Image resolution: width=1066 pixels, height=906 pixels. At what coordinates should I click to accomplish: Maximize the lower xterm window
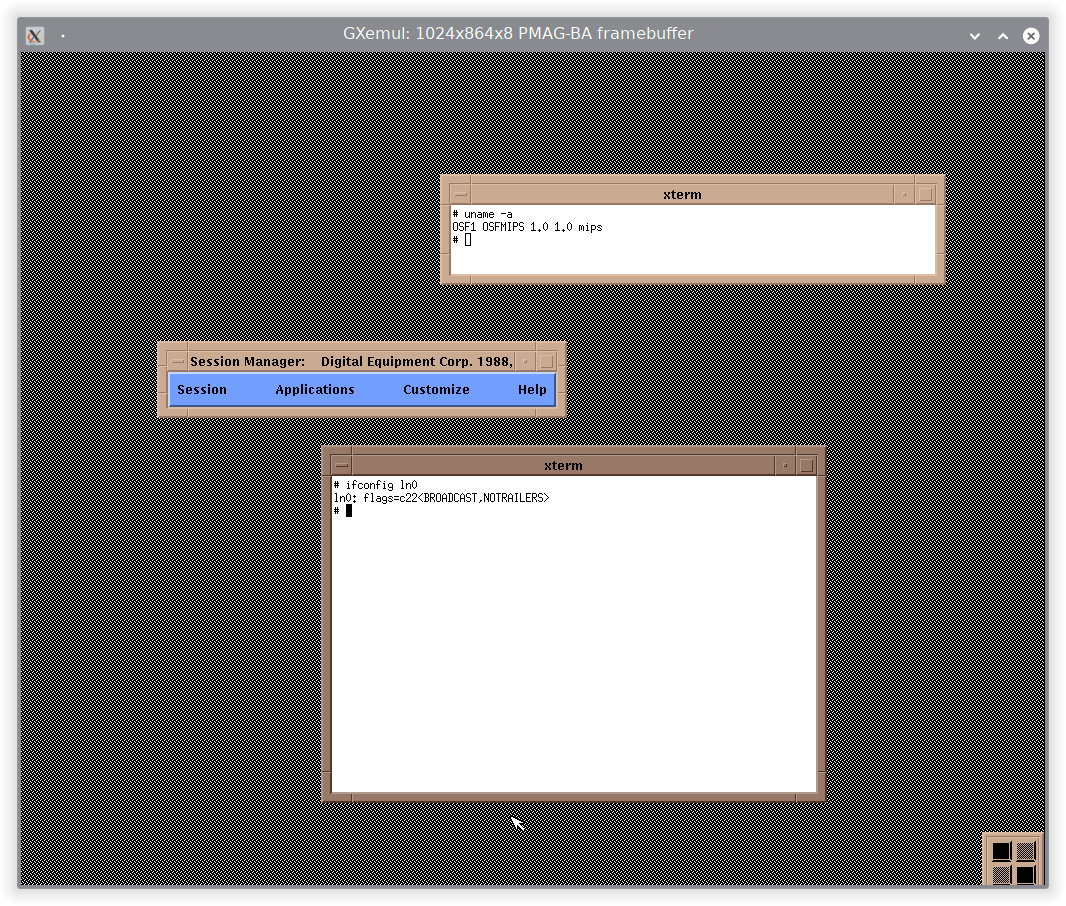[806, 466]
